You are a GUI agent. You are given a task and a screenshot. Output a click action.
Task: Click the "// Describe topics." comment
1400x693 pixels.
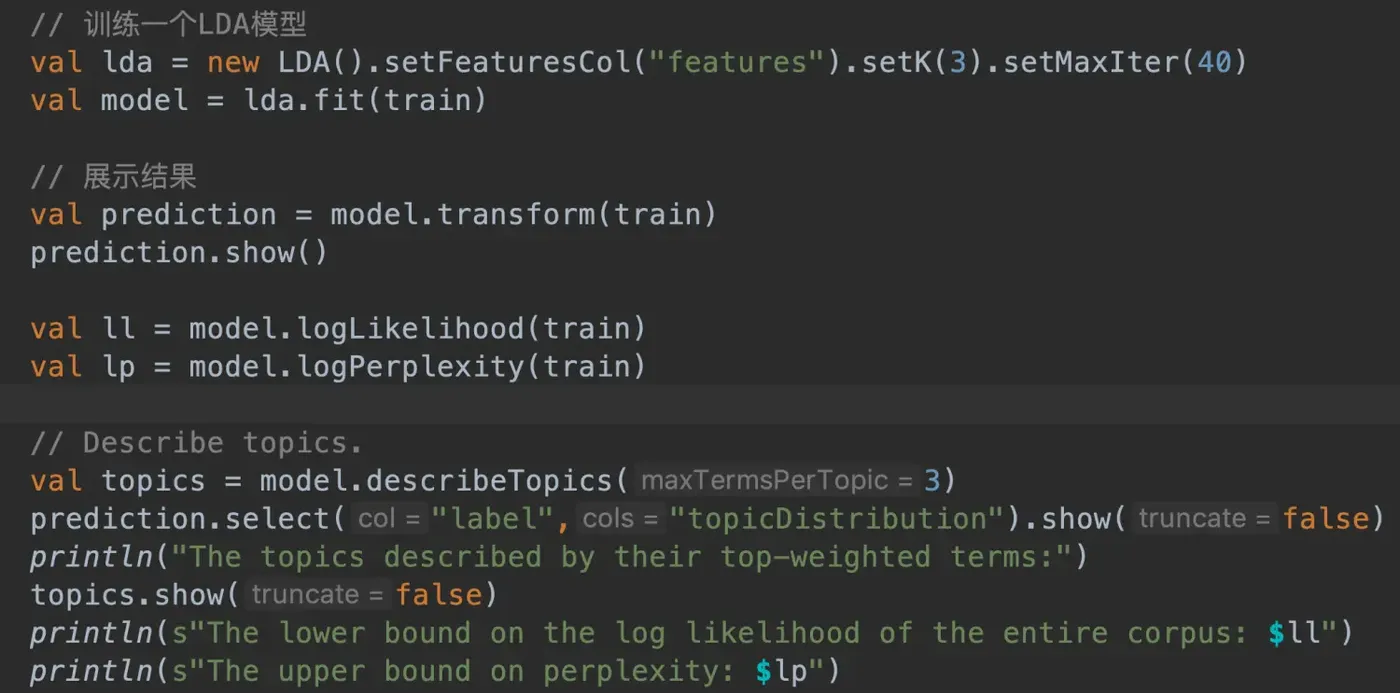pyautogui.click(x=196, y=442)
